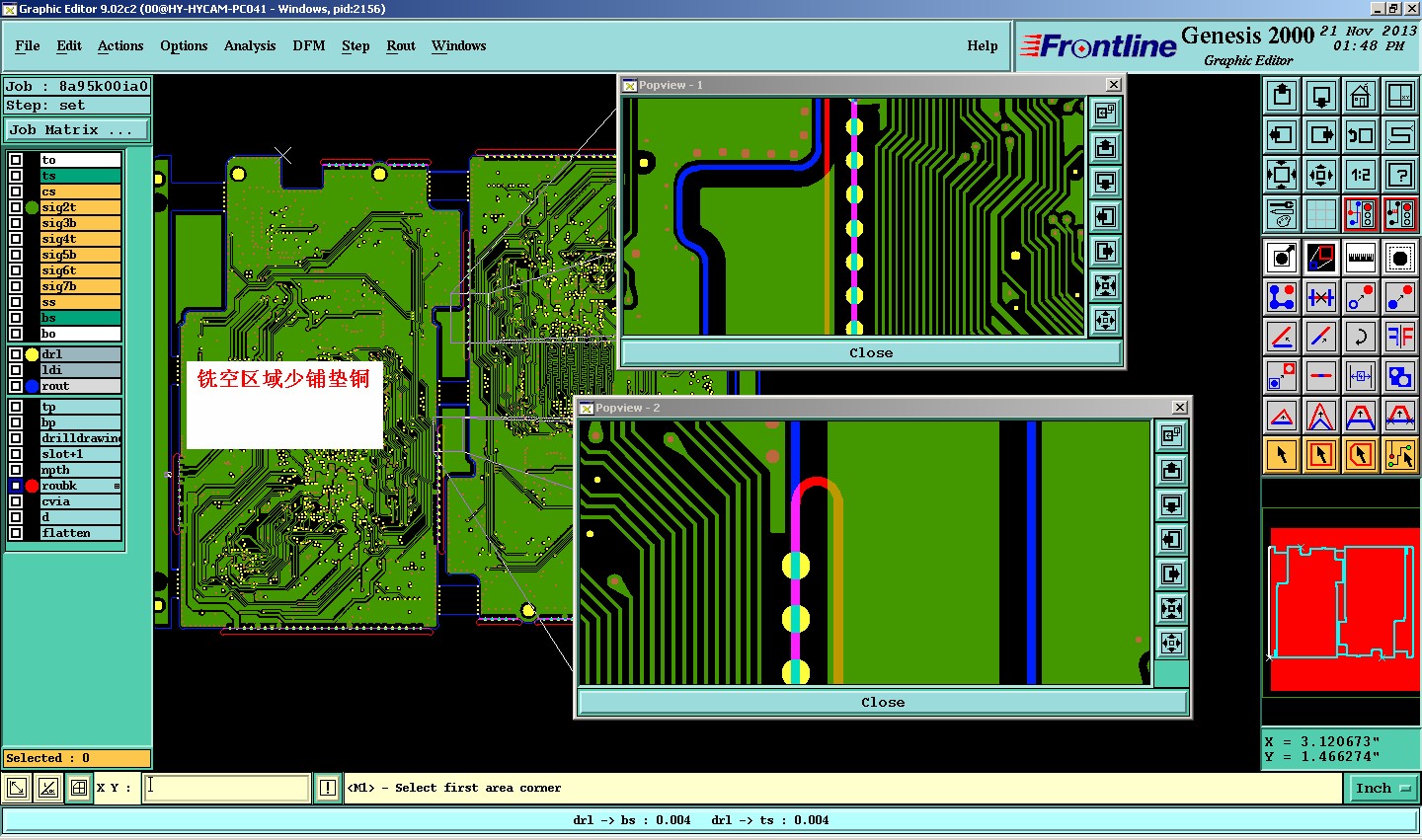Click the overlapping blue squares icon
The height and width of the screenshot is (840, 1422).
(1400, 376)
